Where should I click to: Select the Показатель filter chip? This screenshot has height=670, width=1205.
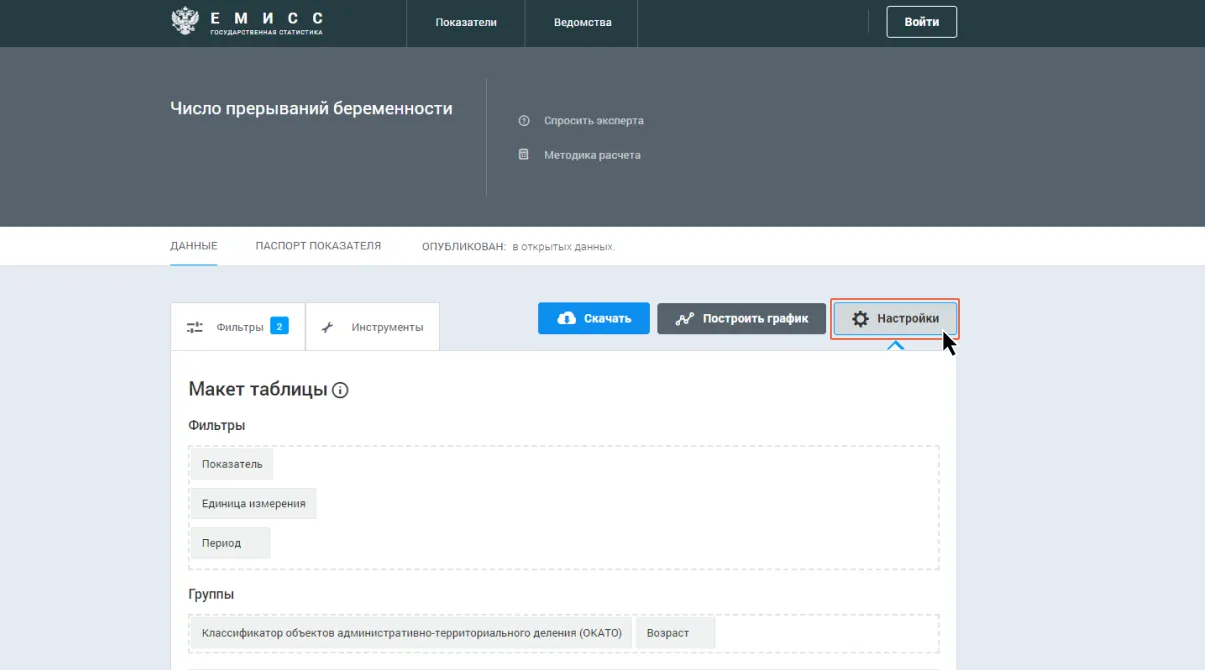(232, 464)
